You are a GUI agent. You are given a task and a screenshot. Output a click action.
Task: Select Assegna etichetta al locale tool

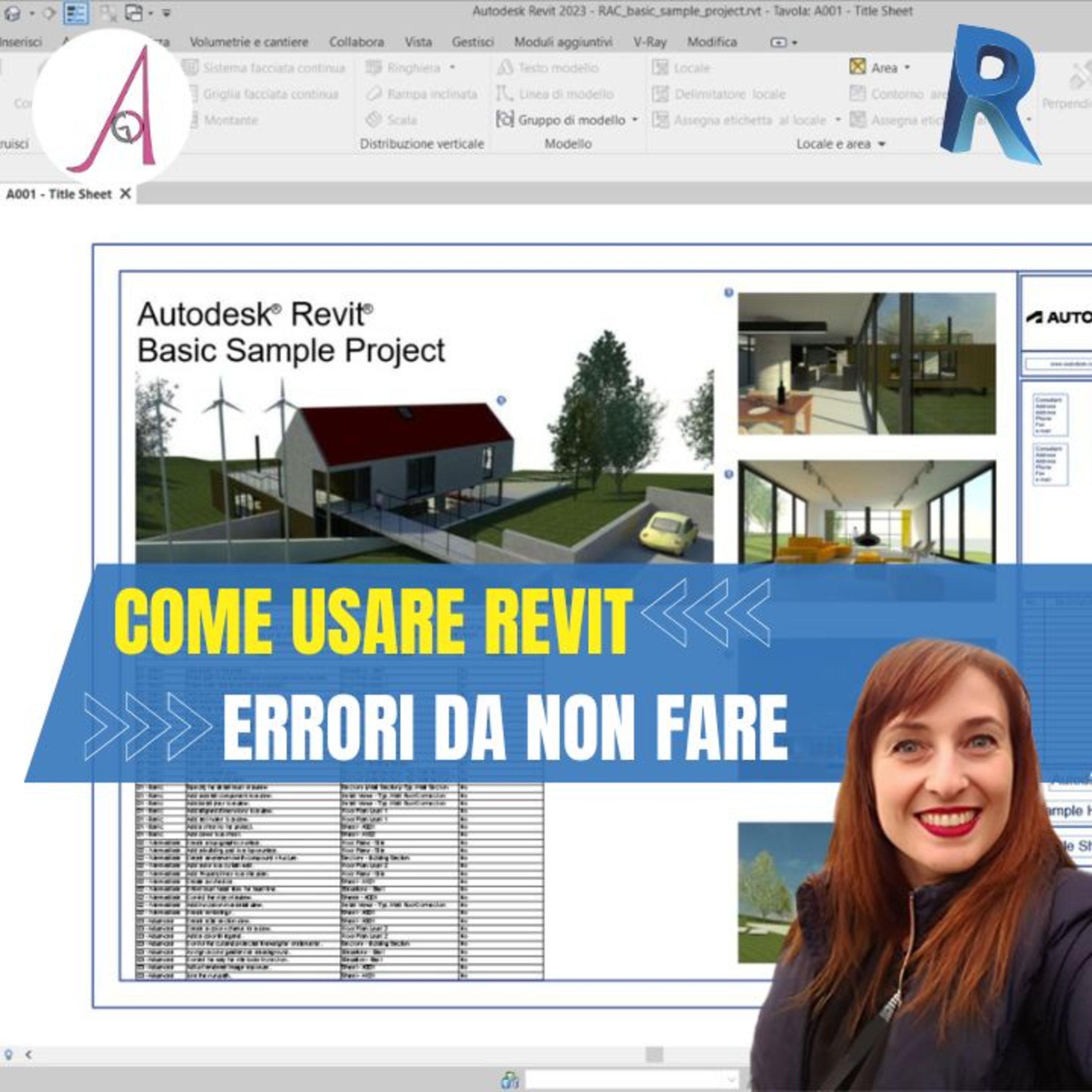739,120
